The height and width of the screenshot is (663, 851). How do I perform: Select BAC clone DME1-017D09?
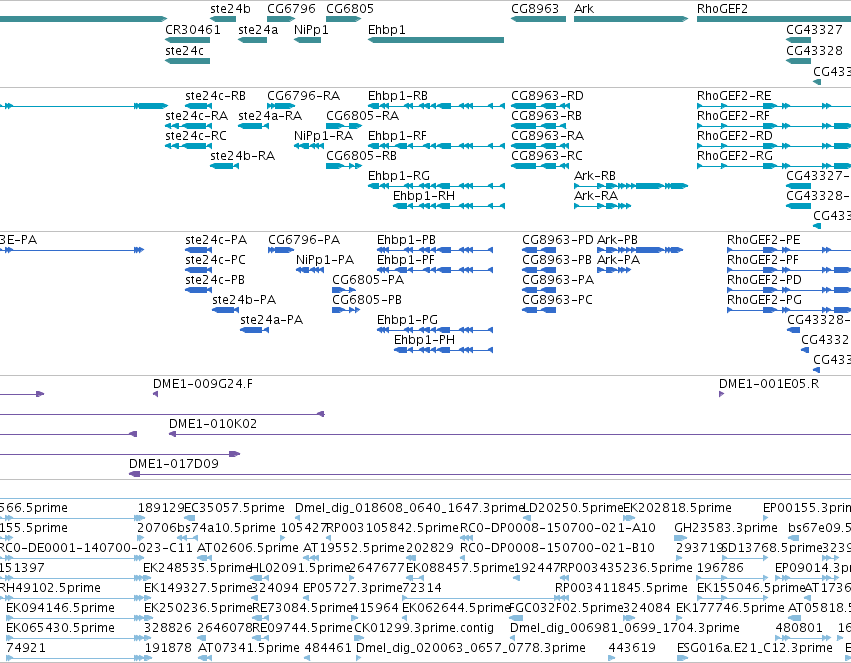pos(490,474)
